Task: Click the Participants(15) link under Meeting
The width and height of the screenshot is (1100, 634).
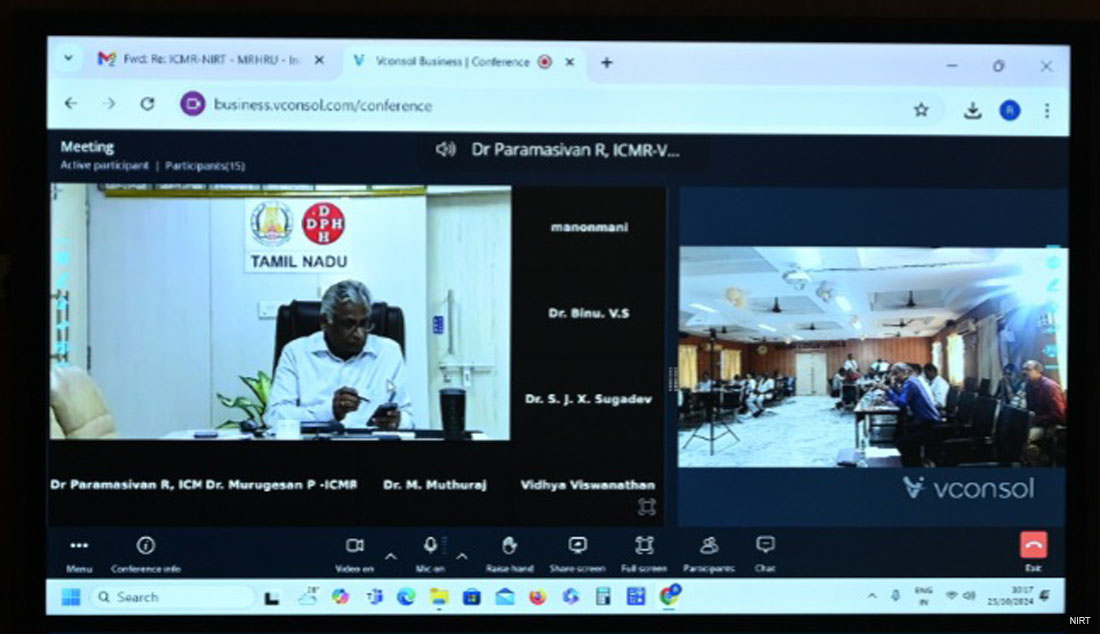Action: 205,166
